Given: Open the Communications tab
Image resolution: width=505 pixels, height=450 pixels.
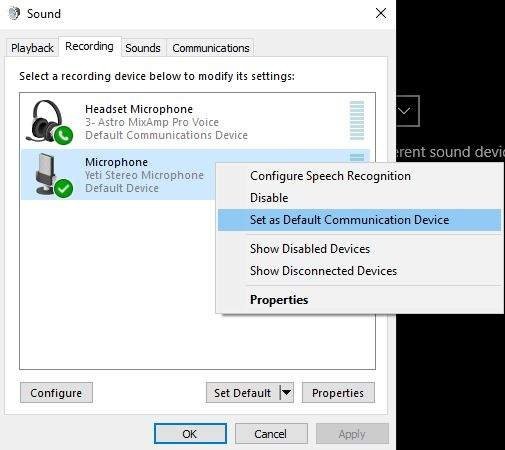Looking at the screenshot, I should [x=211, y=48].
